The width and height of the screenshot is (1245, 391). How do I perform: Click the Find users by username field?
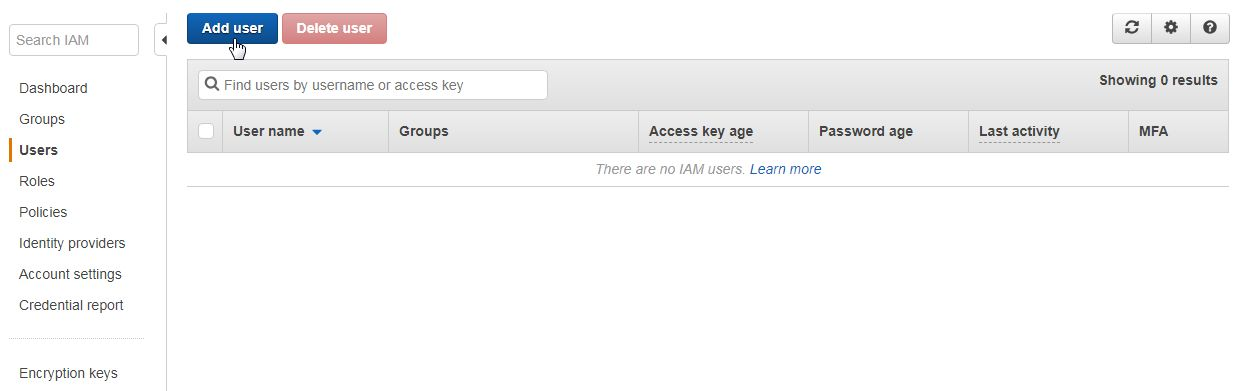tap(373, 85)
